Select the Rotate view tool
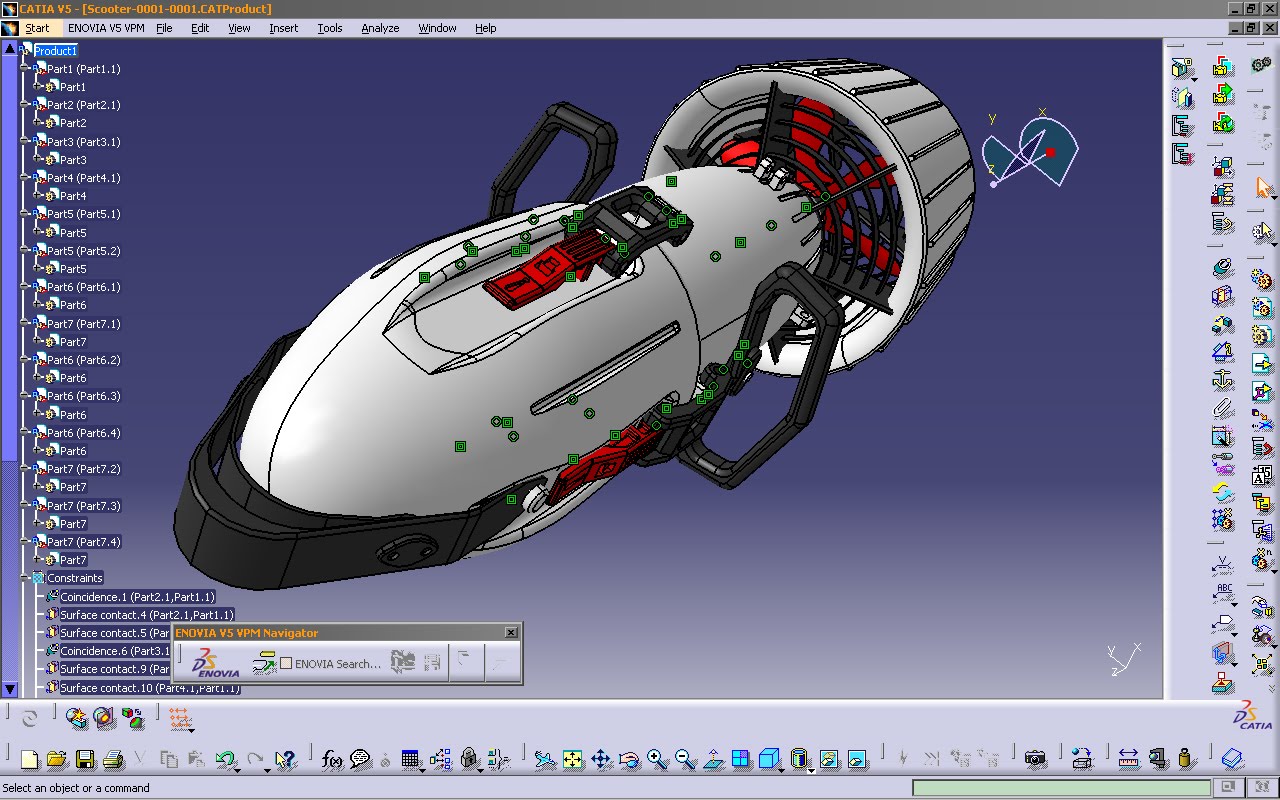This screenshot has width=1280, height=800. click(x=628, y=760)
